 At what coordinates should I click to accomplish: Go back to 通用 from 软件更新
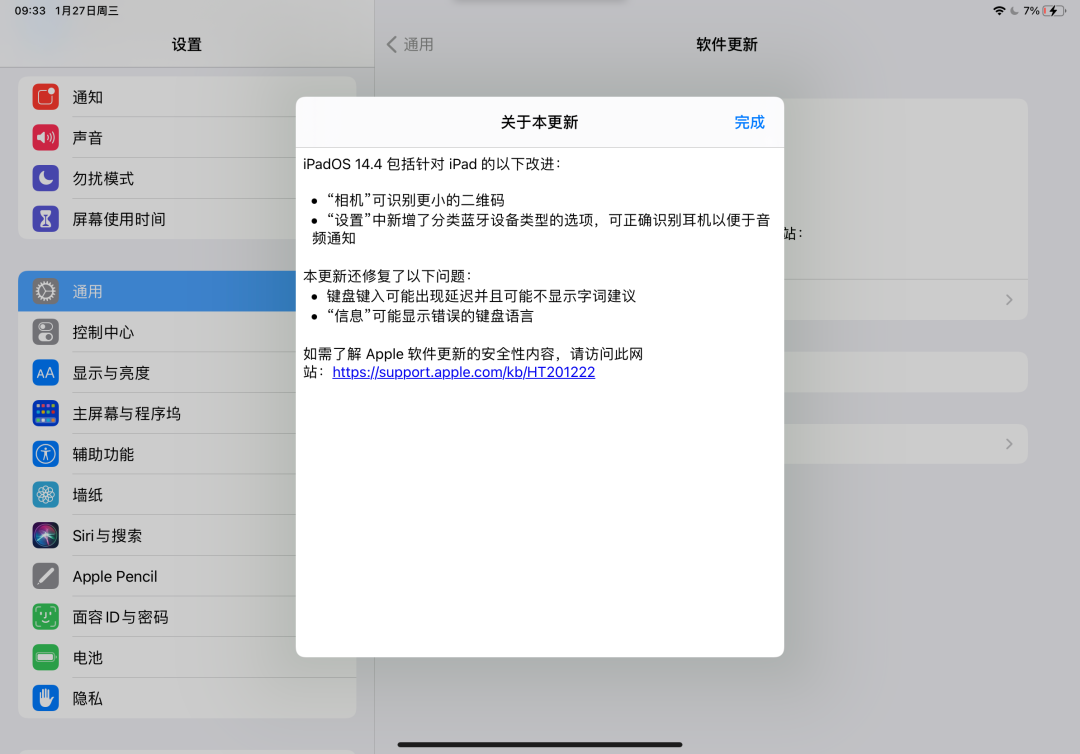(410, 45)
